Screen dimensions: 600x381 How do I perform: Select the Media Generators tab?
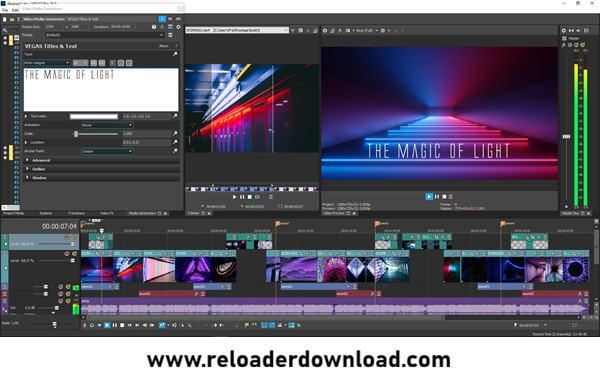[142, 213]
